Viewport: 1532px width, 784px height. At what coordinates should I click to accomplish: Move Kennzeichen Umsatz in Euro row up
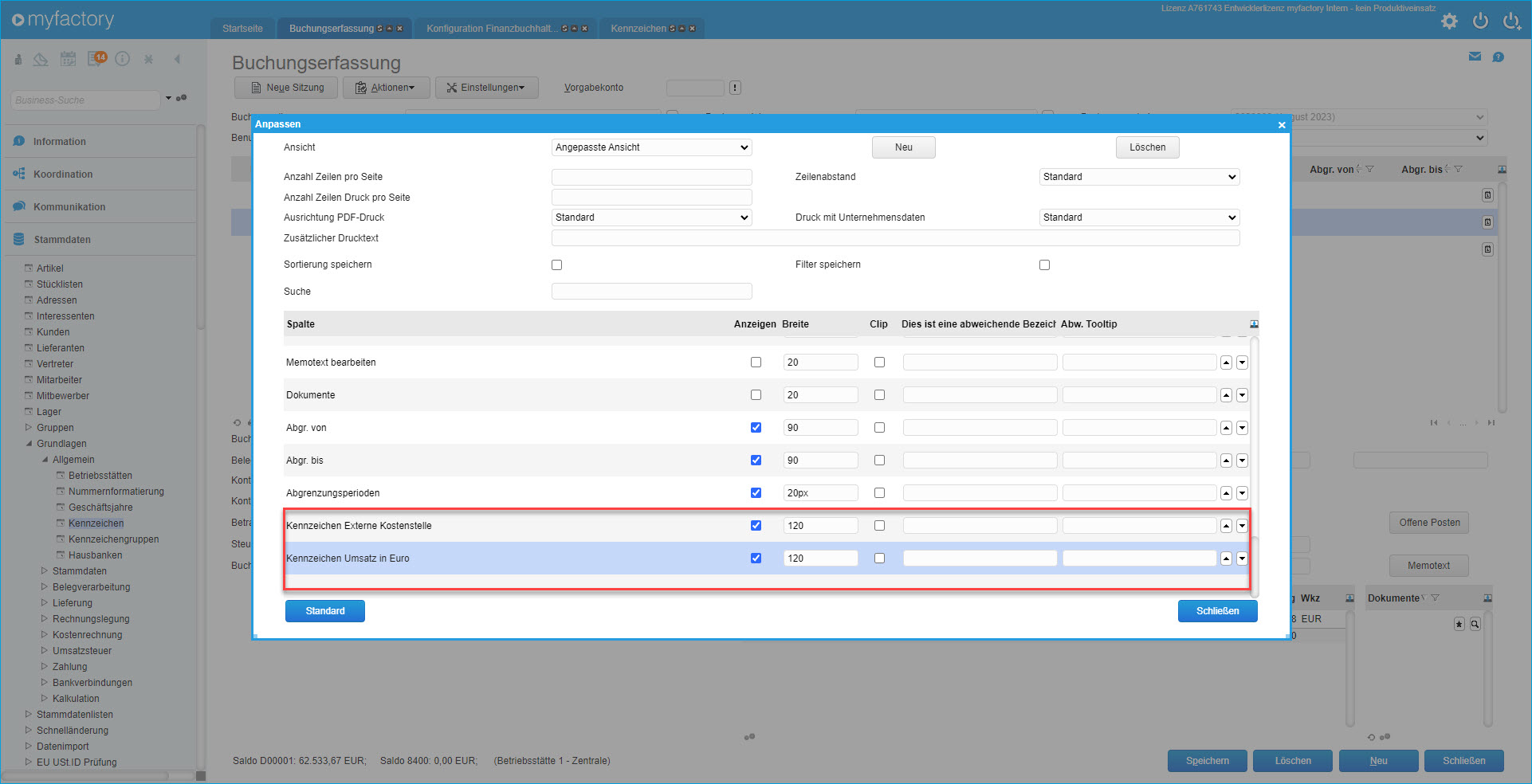1226,559
